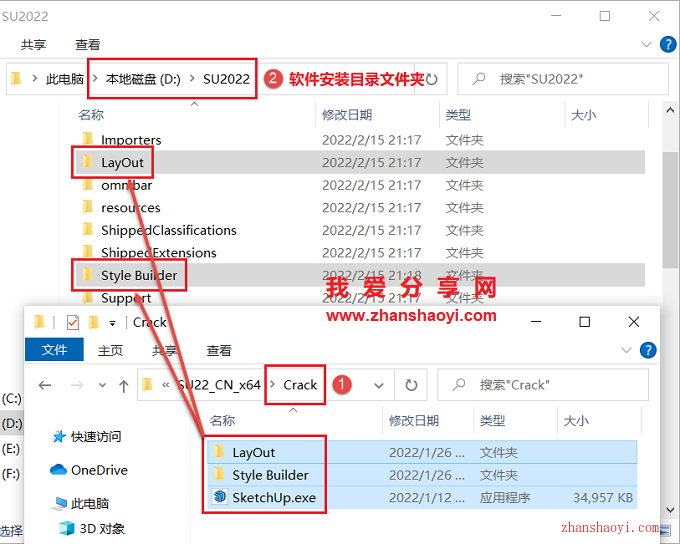
Task: Click the SU2022 window vertical scrollbar thumb
Action: click(x=670, y=210)
